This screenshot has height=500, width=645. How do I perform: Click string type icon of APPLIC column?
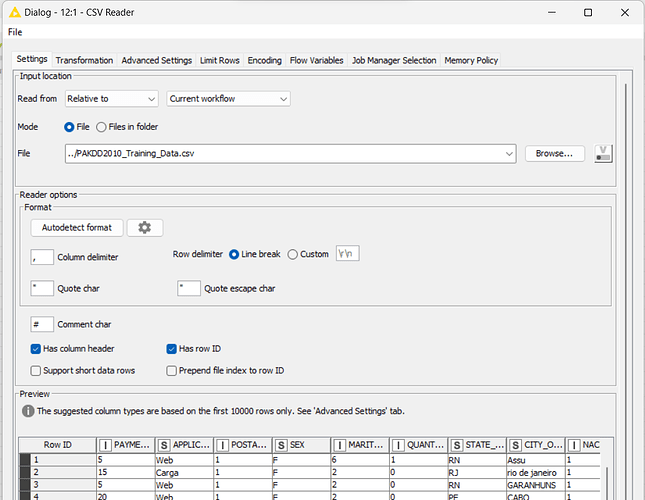(164, 445)
